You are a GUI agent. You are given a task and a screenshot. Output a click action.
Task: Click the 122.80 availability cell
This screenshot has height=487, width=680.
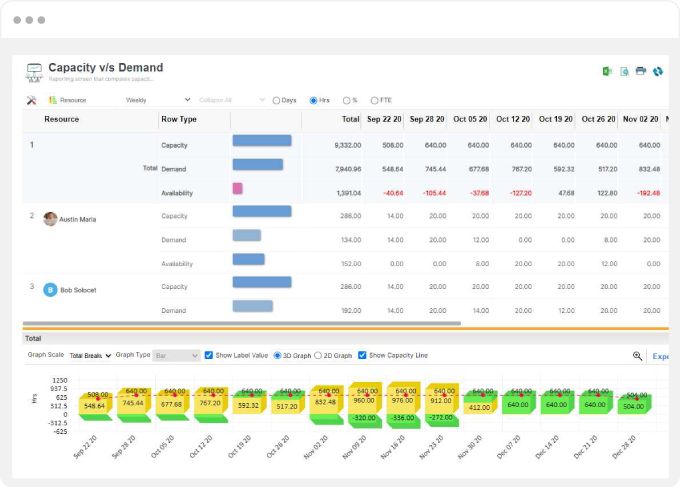coord(607,193)
